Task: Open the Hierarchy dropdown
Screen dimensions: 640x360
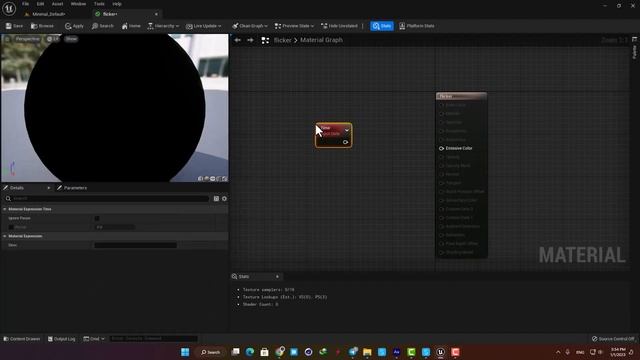Action: (x=163, y=26)
